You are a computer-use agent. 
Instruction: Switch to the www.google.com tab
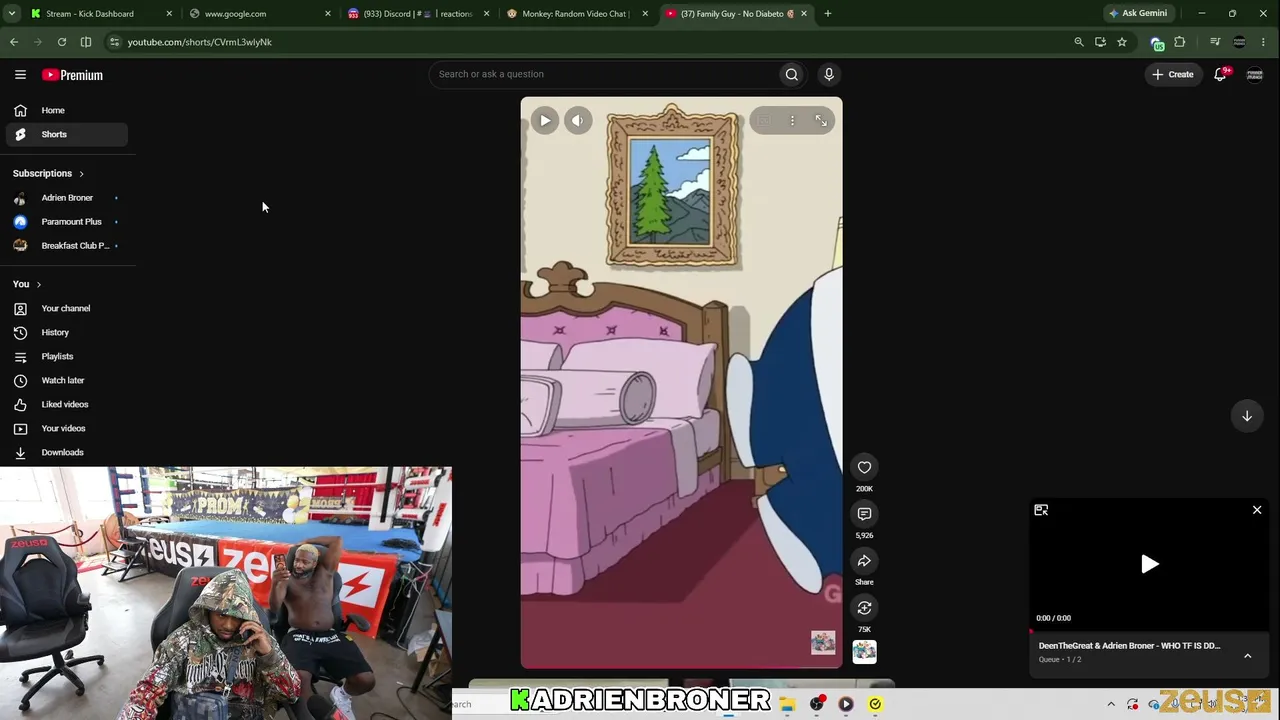tap(258, 14)
